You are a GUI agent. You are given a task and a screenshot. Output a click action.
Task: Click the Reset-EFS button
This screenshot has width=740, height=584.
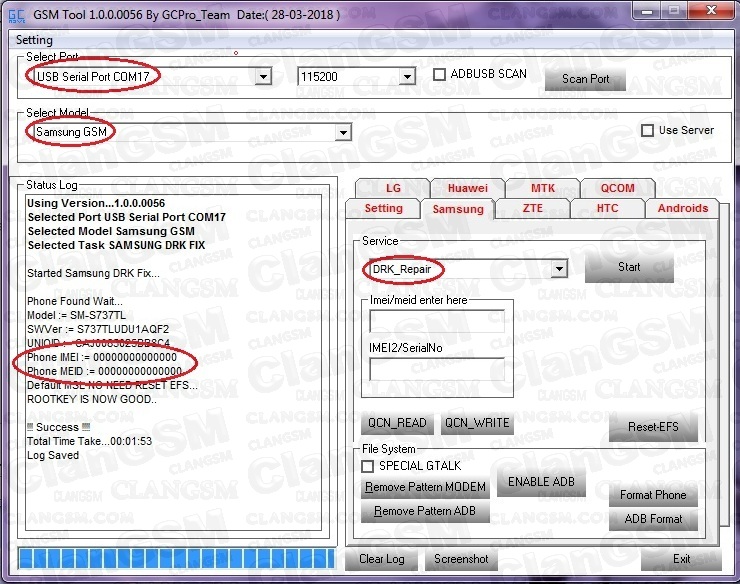(x=653, y=427)
